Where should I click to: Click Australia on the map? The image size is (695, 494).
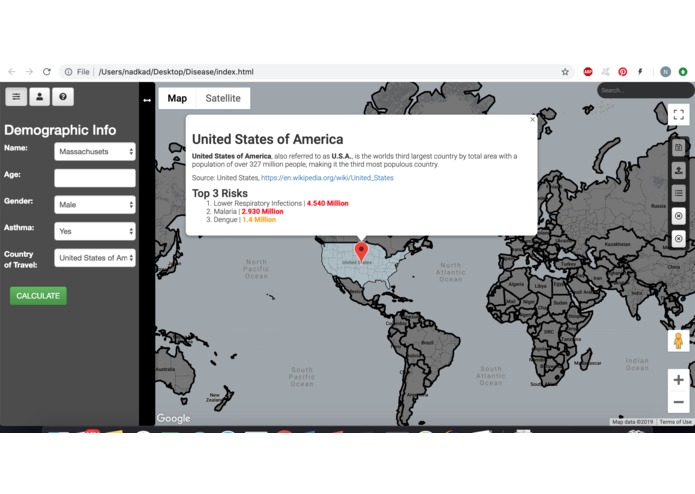point(165,369)
